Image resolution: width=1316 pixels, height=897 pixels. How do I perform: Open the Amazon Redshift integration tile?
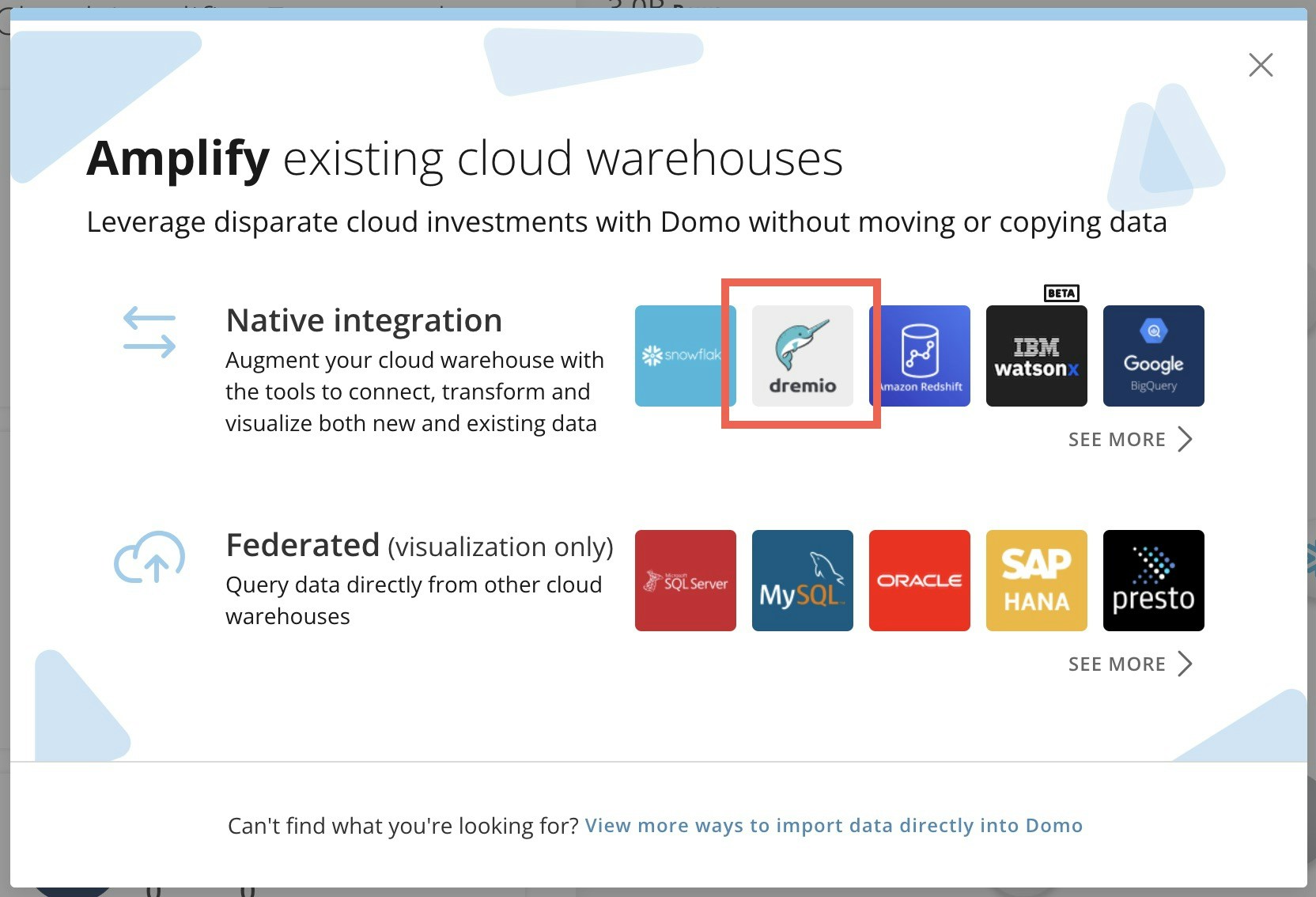click(x=920, y=356)
